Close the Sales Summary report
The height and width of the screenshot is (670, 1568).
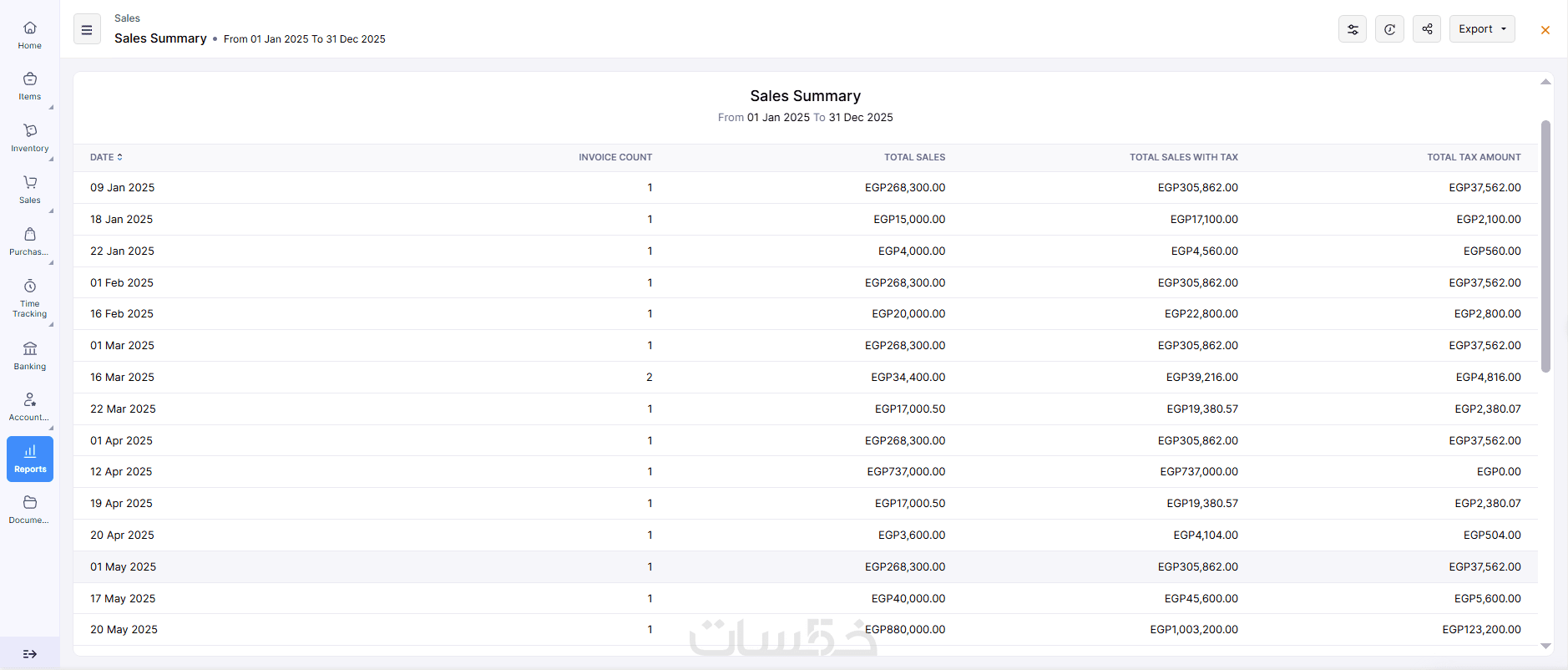[1545, 30]
